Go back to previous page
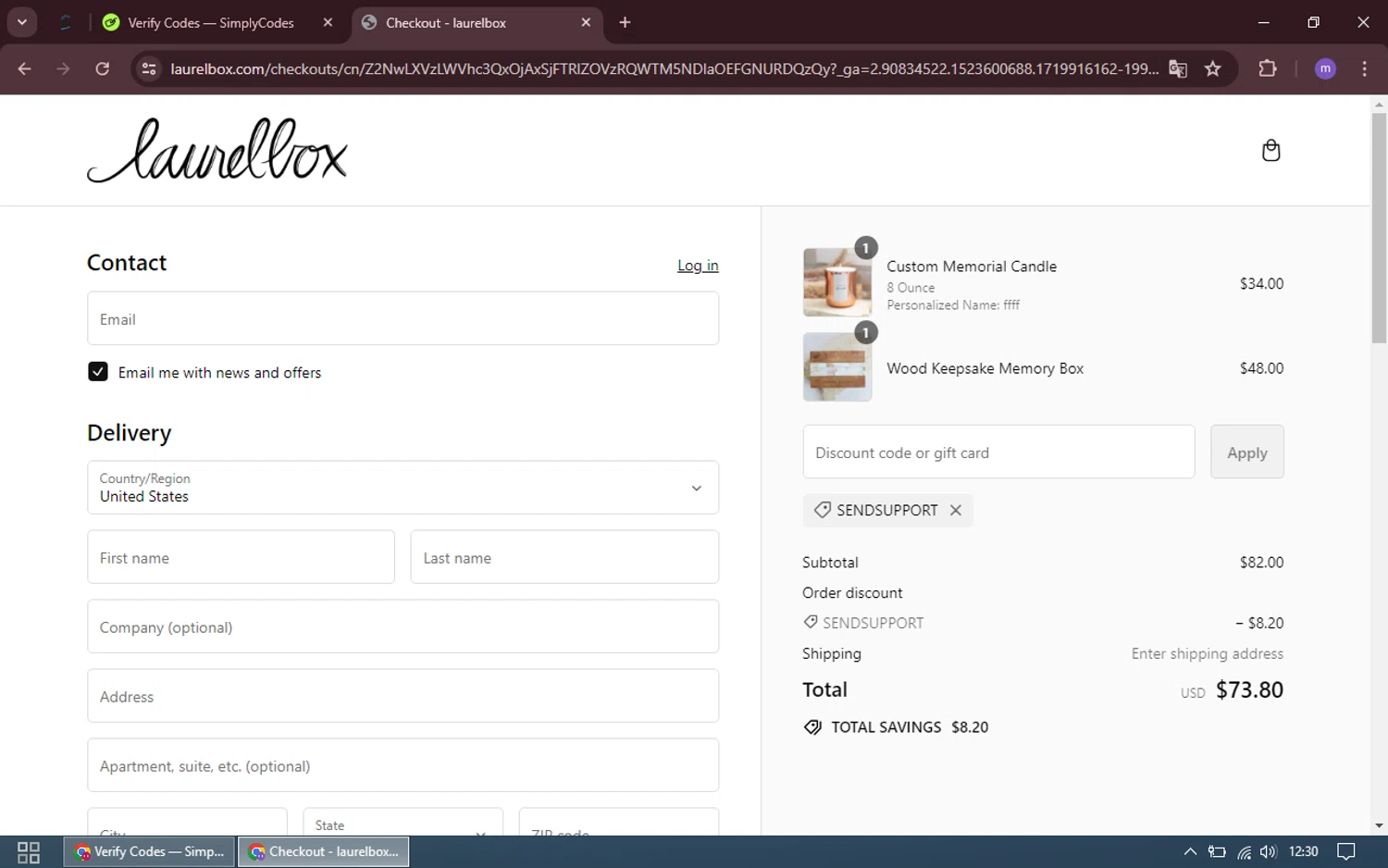This screenshot has height=868, width=1388. [25, 68]
